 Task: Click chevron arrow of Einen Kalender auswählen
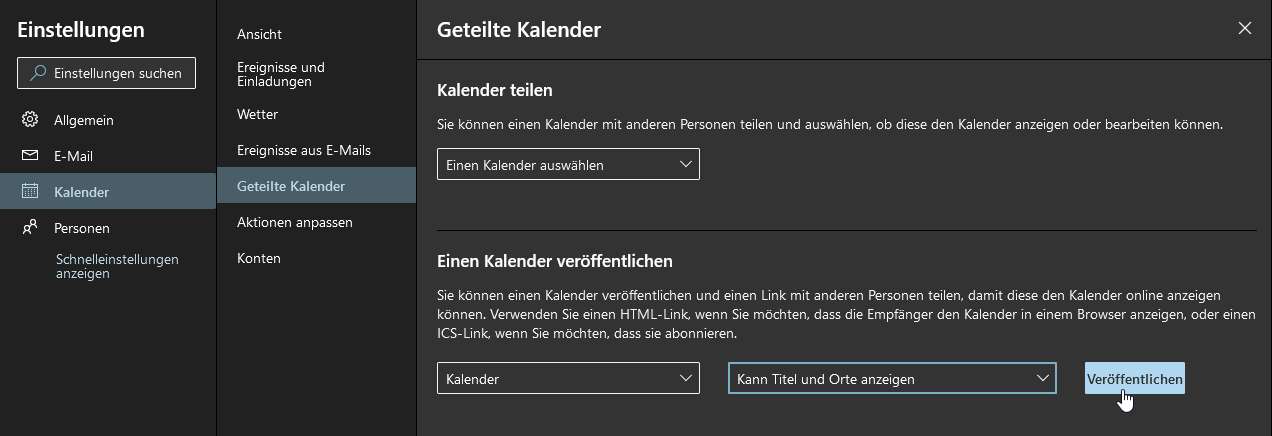tap(685, 164)
